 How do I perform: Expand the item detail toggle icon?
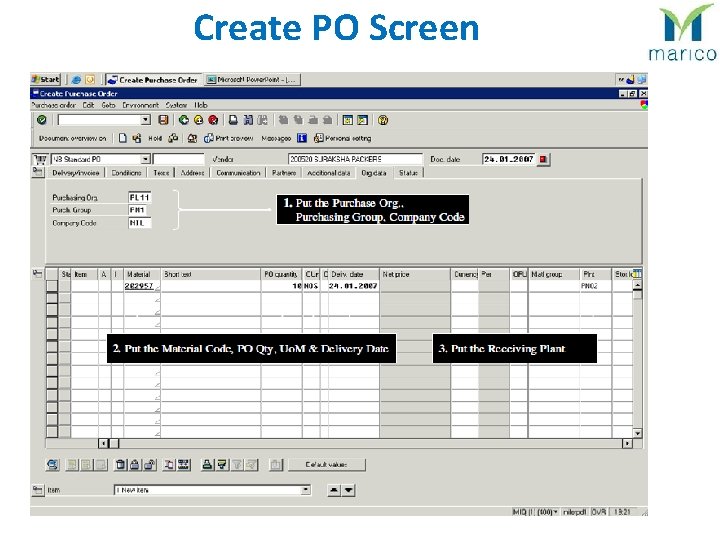pyautogui.click(x=38, y=490)
